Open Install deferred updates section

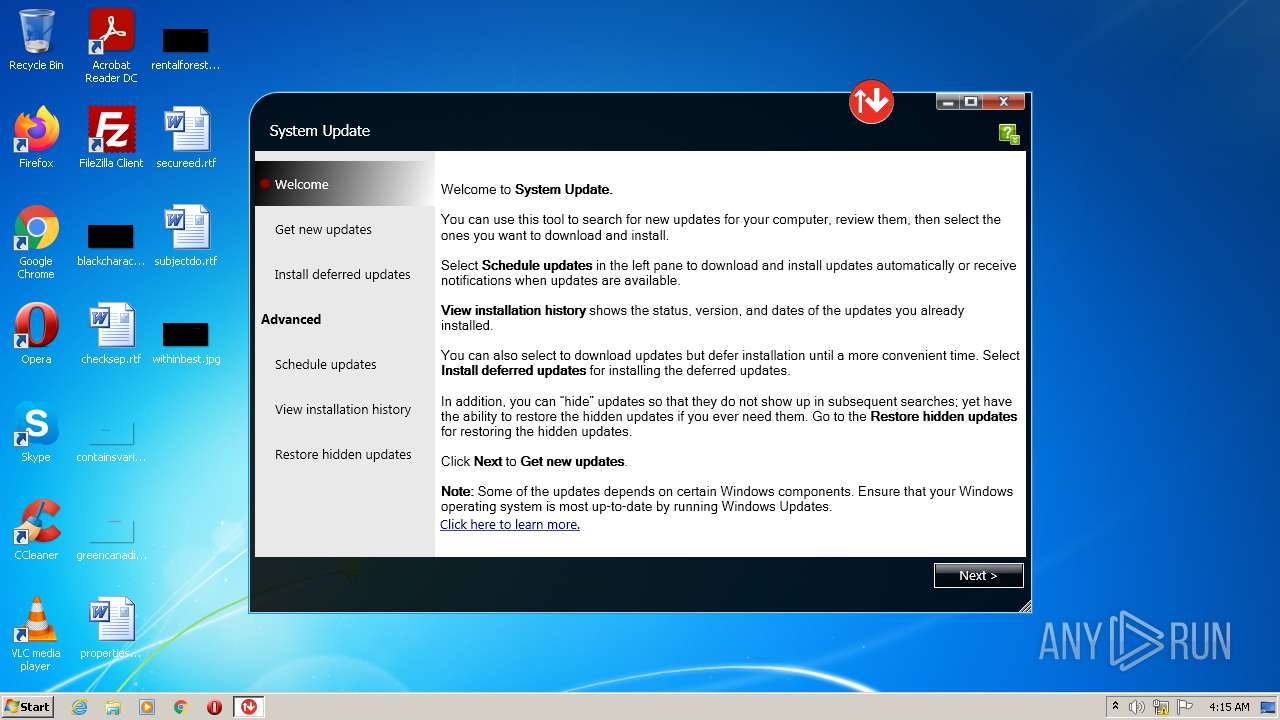coord(345,274)
